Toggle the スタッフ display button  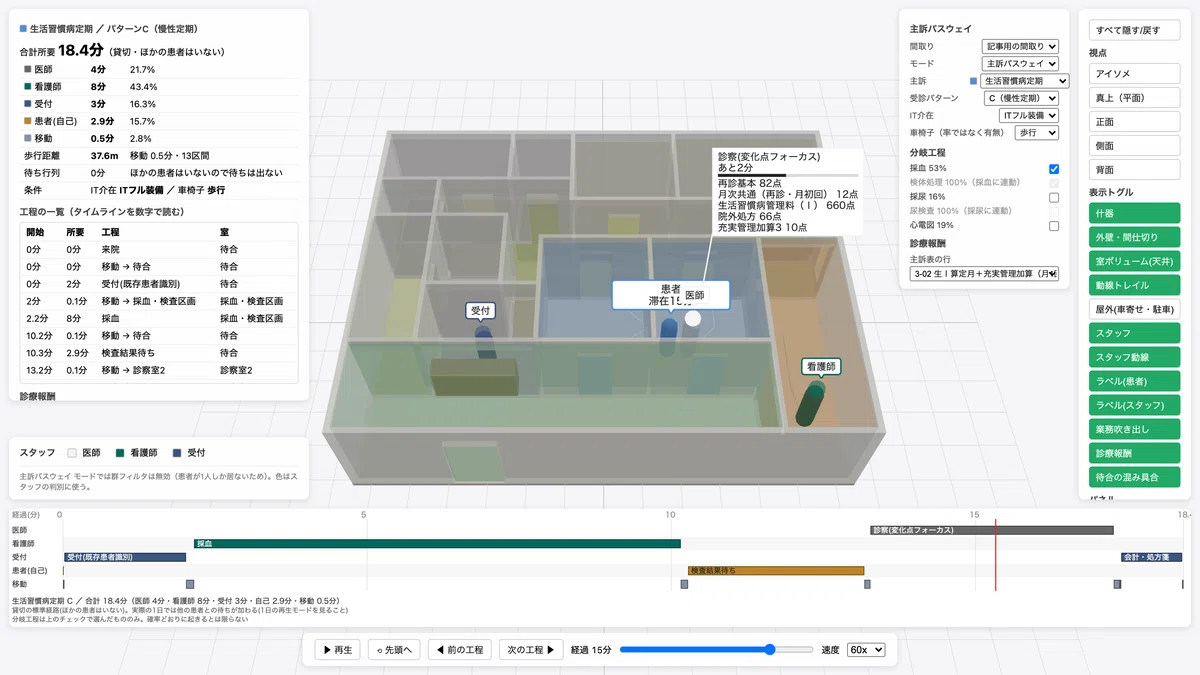[1134, 333]
